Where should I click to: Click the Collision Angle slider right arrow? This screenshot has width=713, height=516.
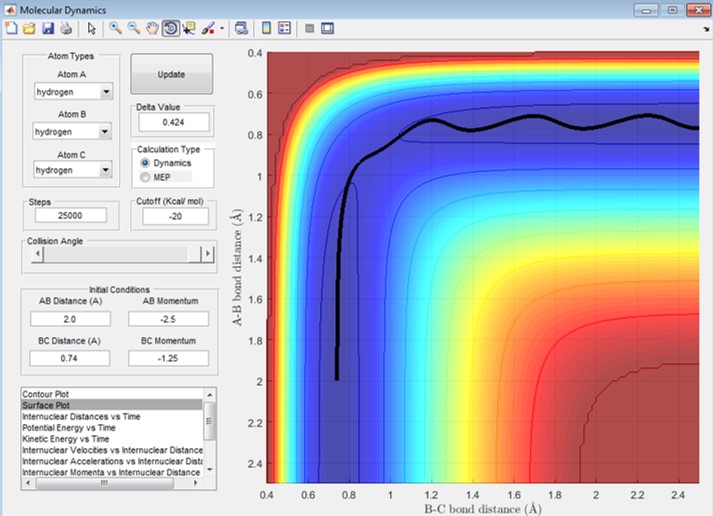pos(208,254)
